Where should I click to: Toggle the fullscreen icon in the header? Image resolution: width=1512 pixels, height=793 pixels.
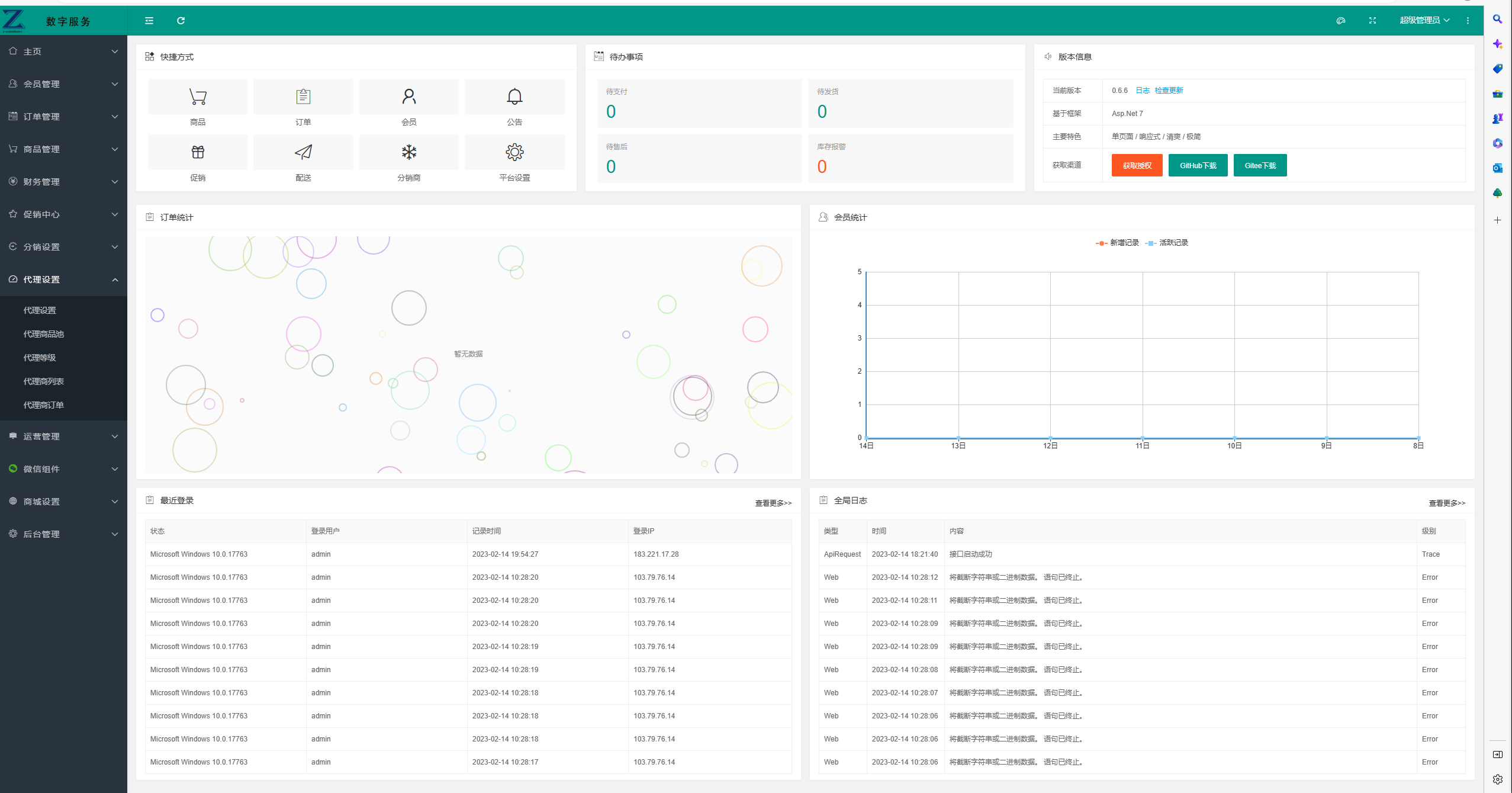tap(1372, 21)
